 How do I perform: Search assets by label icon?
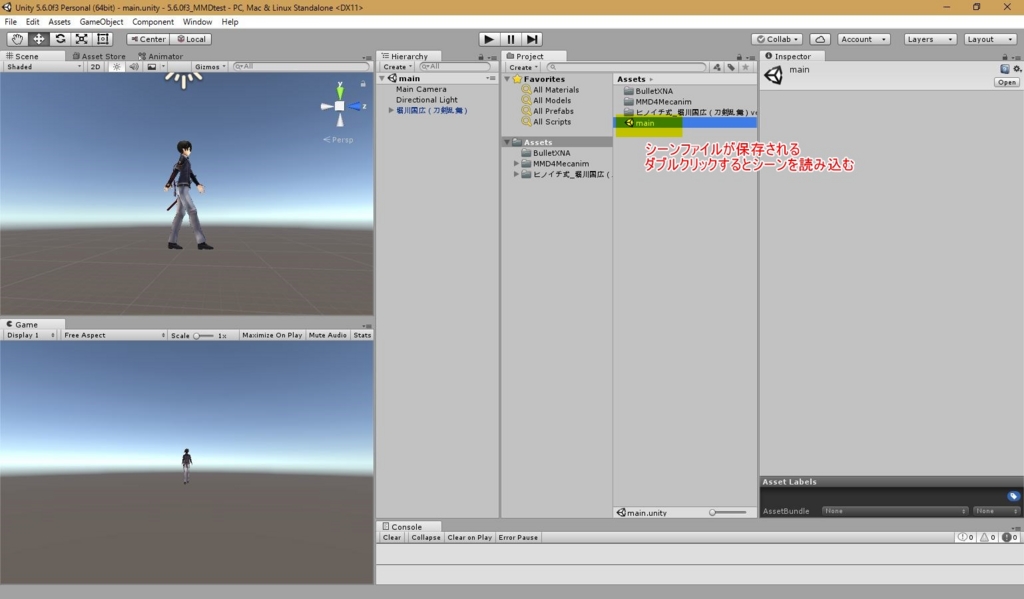click(731, 67)
